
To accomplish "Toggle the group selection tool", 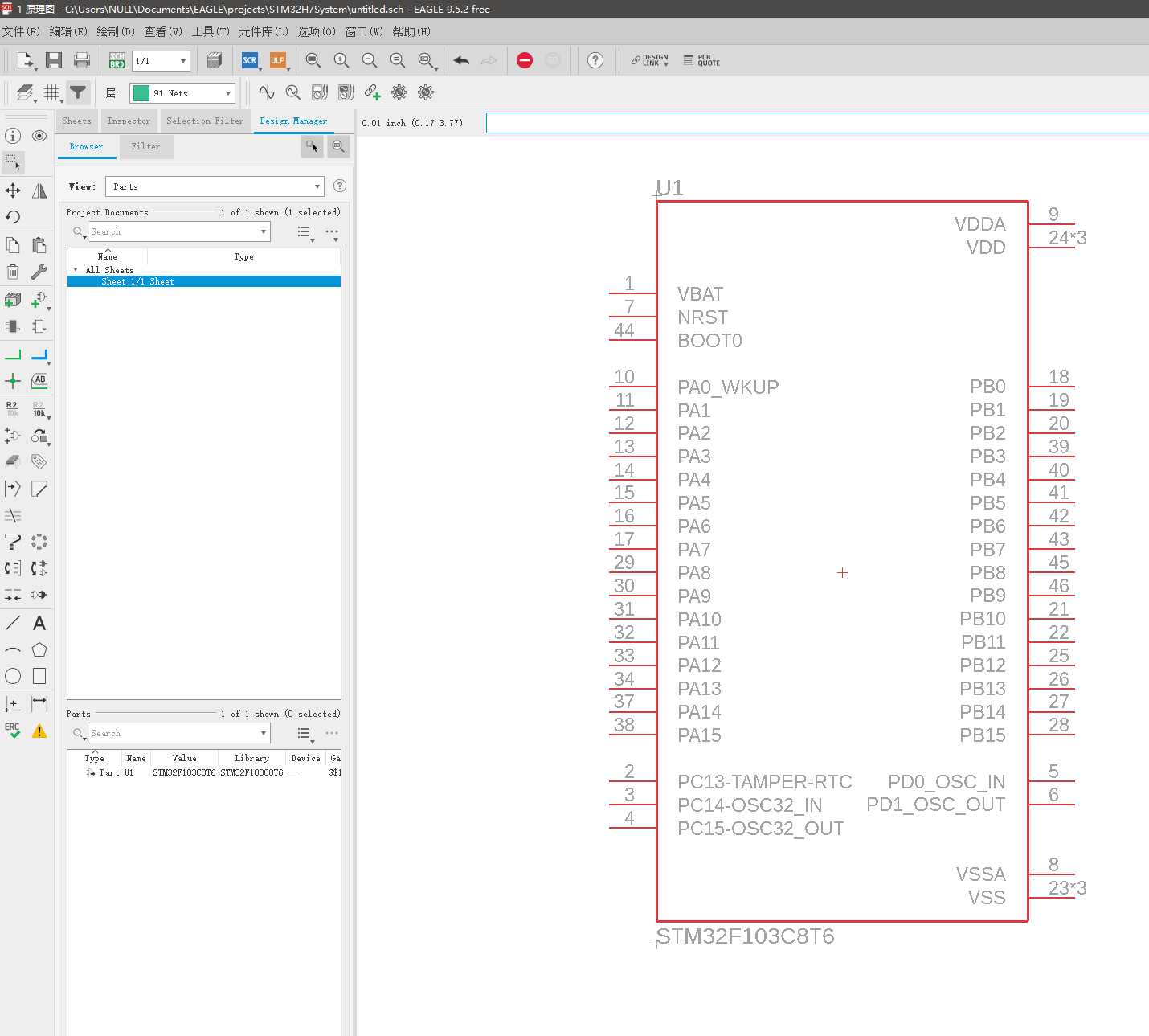I will (x=13, y=162).
